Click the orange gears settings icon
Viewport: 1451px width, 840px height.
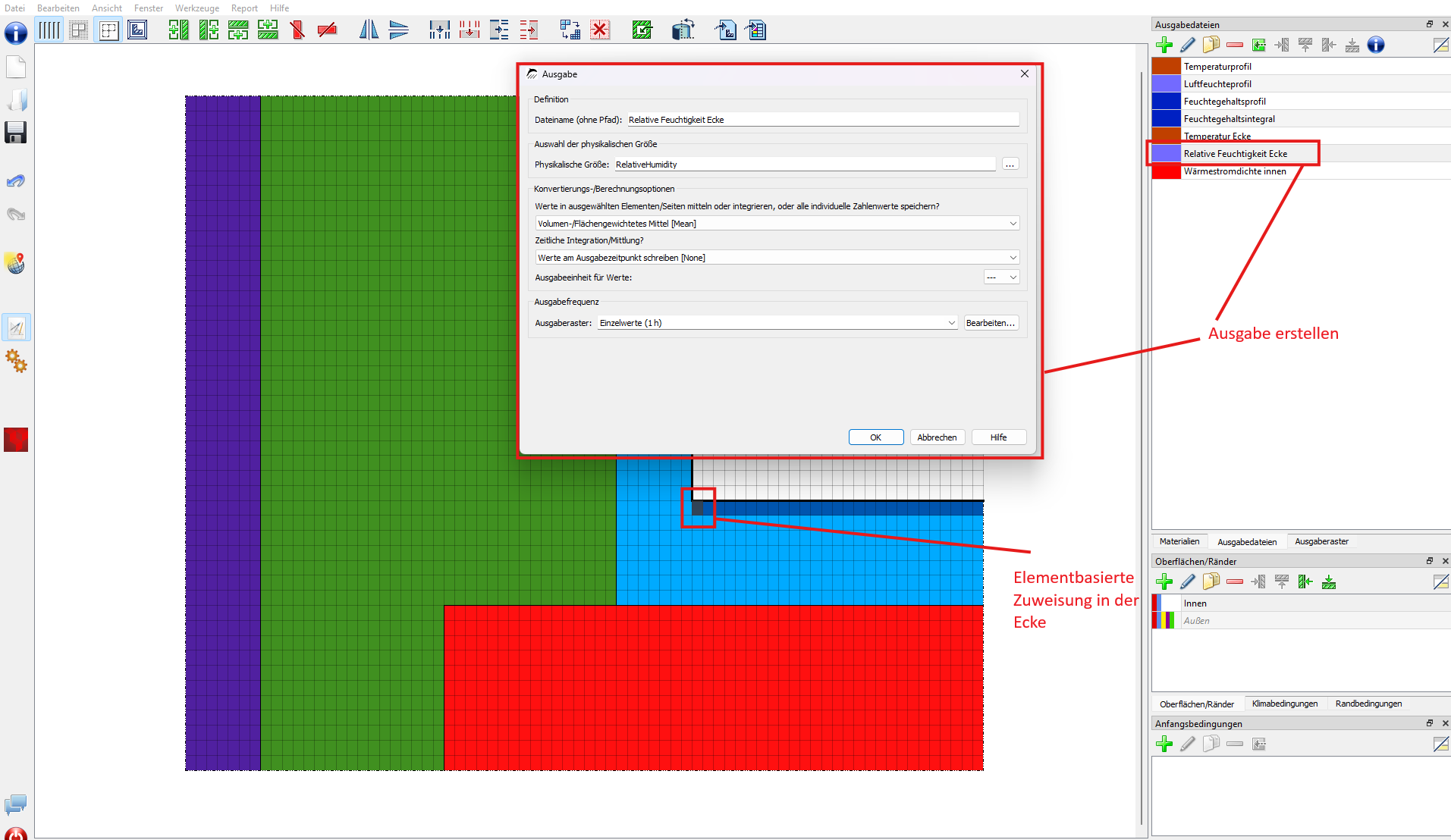pos(16,361)
